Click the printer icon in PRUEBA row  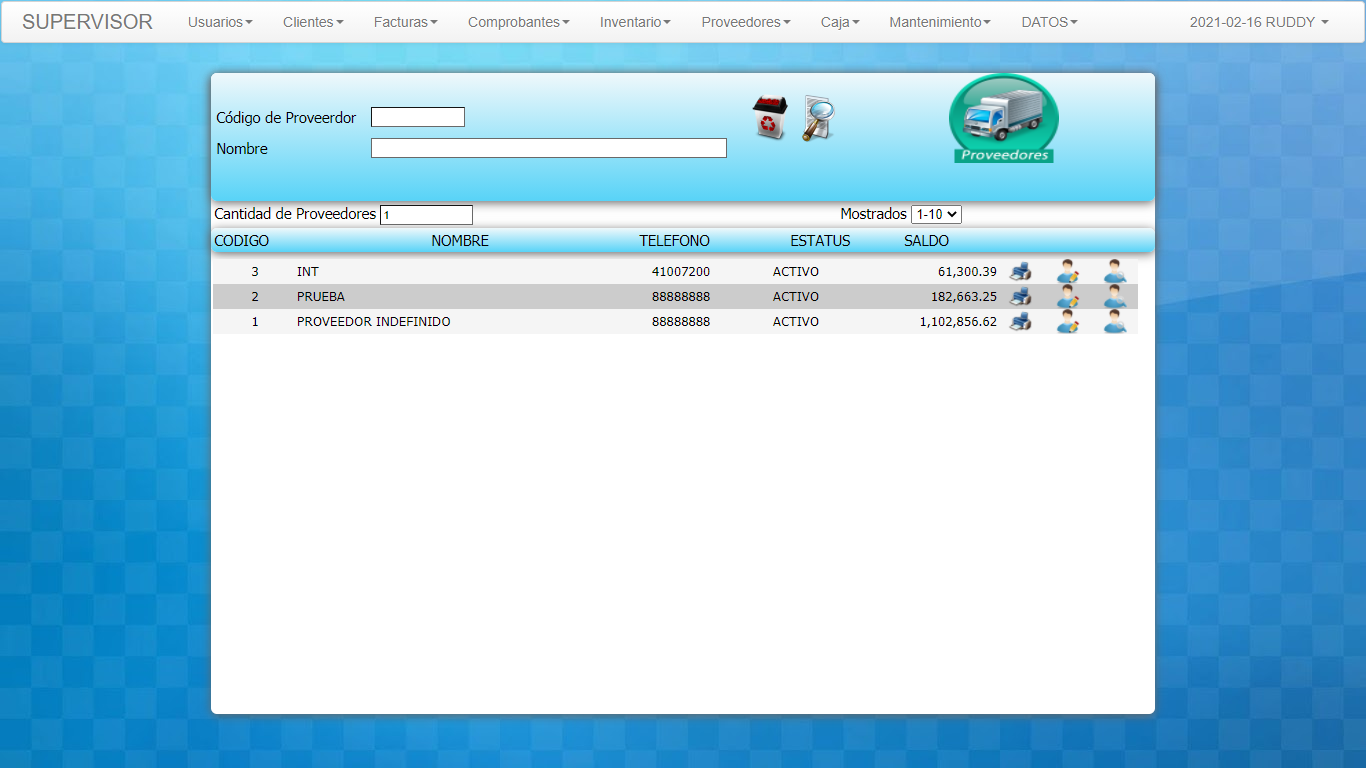pyautogui.click(x=1020, y=297)
